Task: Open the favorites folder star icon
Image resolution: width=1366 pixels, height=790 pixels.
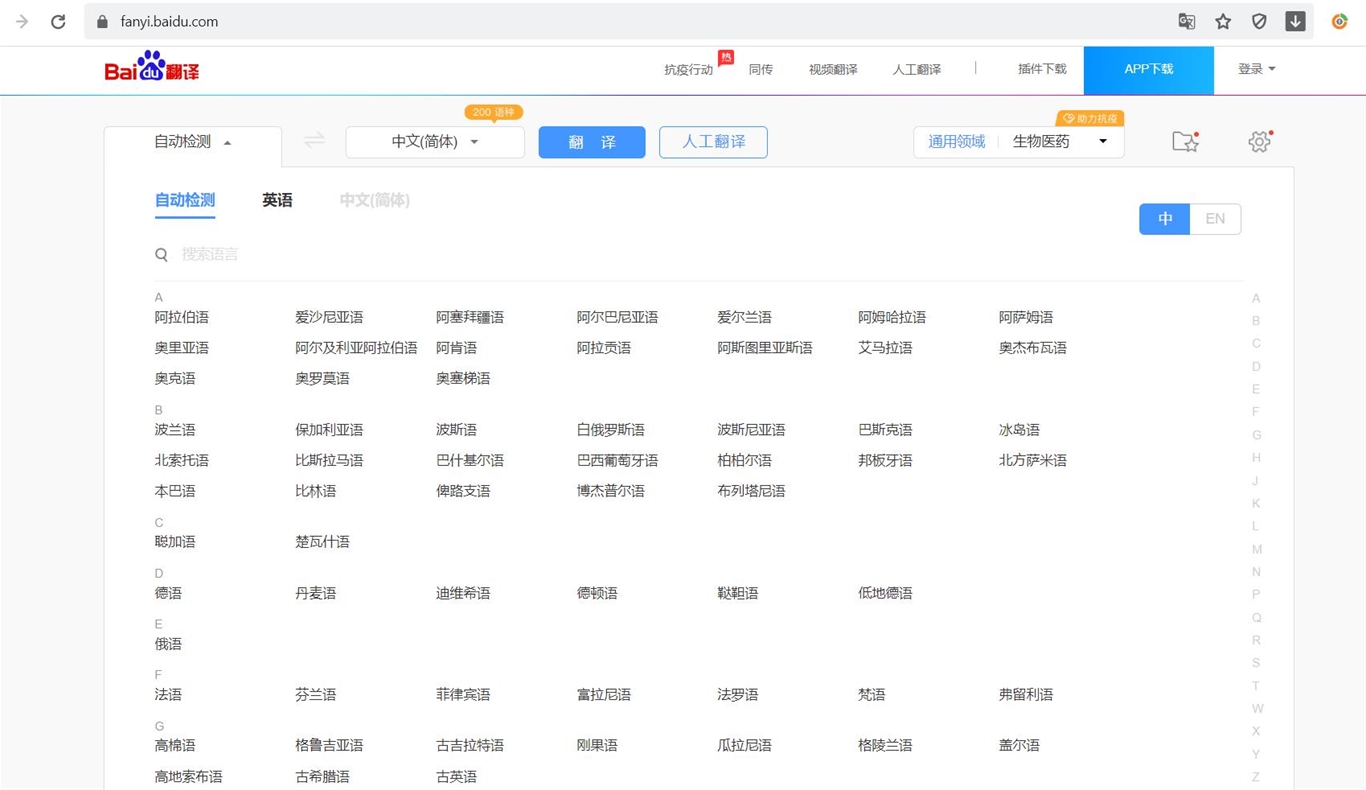Action: pos(1185,141)
